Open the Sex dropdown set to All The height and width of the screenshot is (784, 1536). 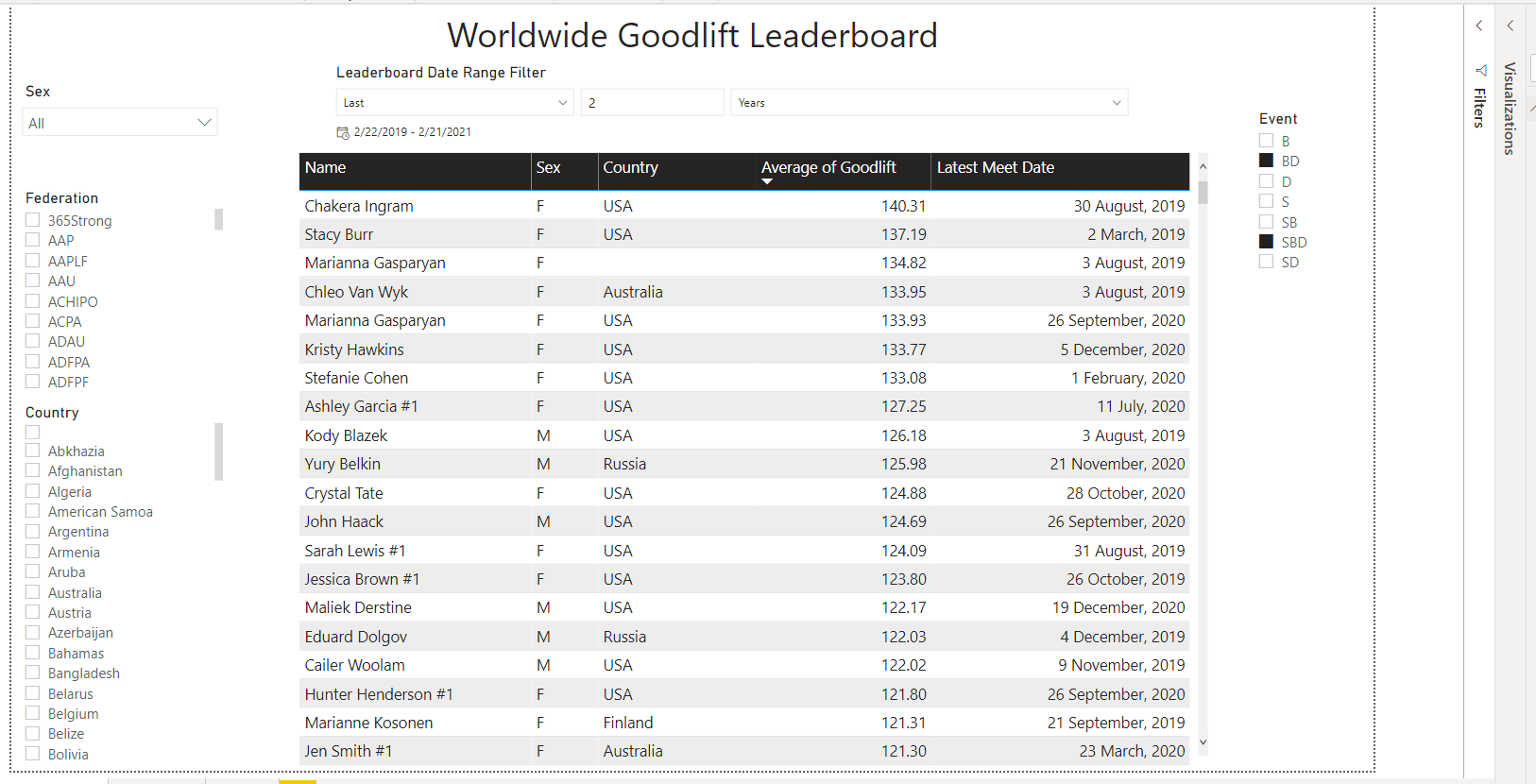click(x=120, y=123)
